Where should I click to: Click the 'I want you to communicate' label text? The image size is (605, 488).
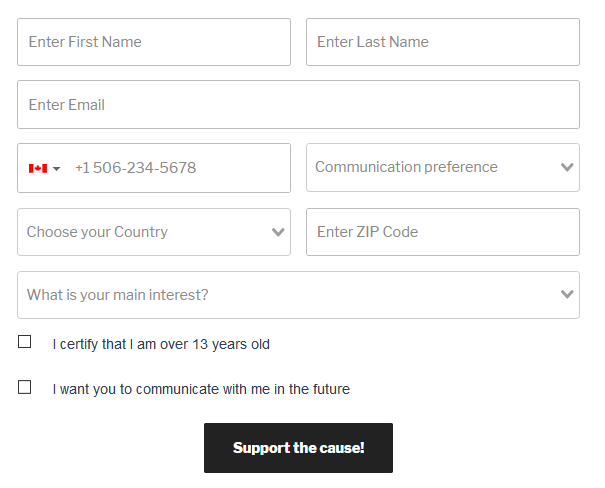pos(201,389)
